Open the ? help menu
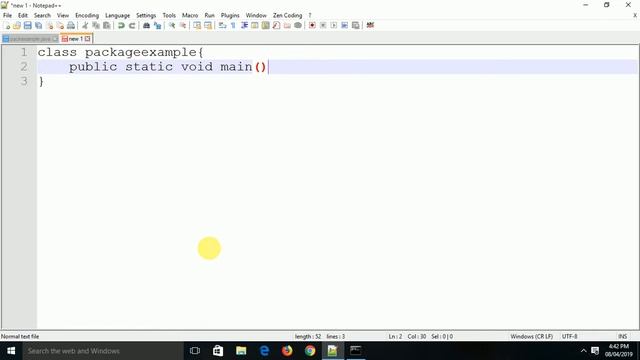This screenshot has width=640, height=360. (x=310, y=15)
